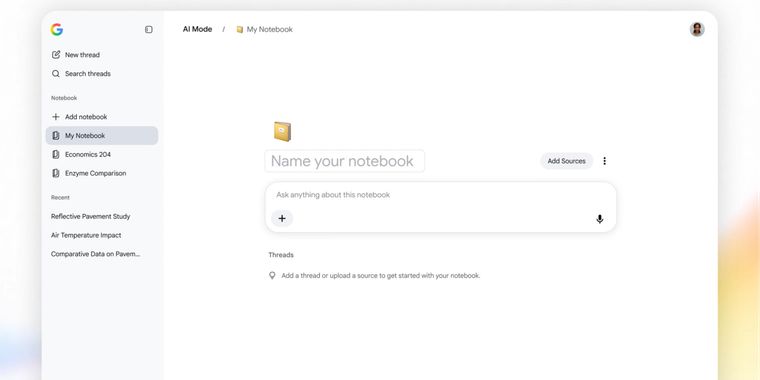Click the microphone voice input icon
Viewport: 760px width, 380px height.
click(x=600, y=219)
